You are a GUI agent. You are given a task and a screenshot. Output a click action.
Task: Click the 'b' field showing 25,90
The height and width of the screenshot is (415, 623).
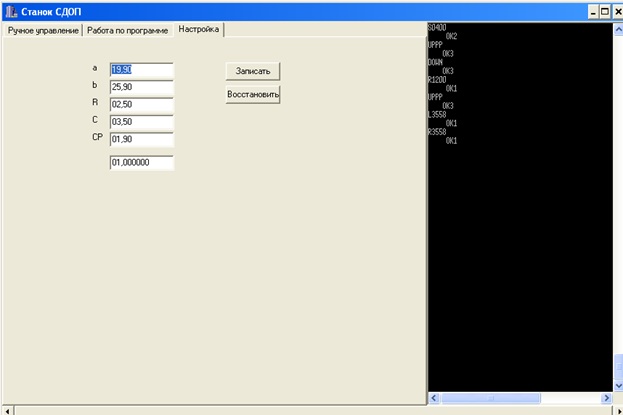click(x=142, y=87)
